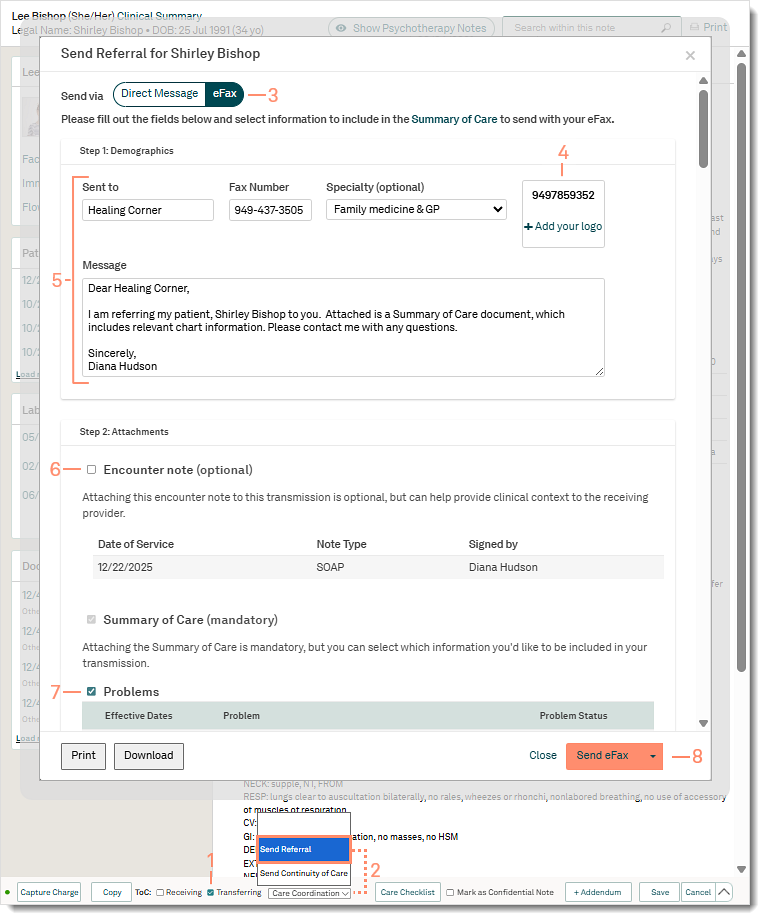Click the Close link in dialog footer
The height and width of the screenshot is (920, 765).
(x=543, y=756)
